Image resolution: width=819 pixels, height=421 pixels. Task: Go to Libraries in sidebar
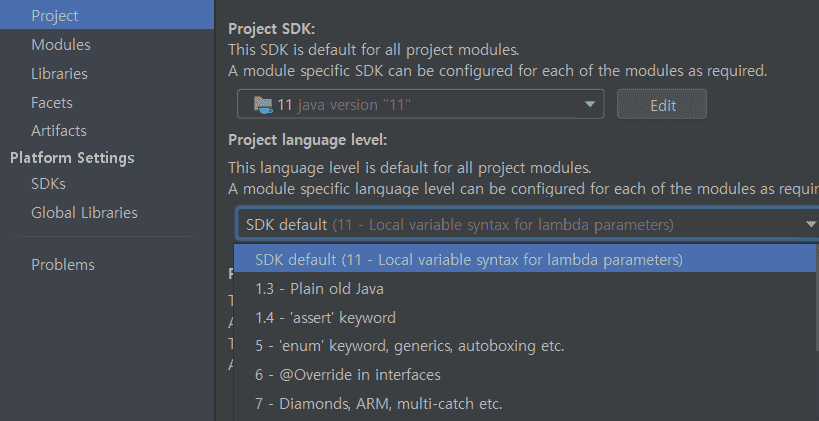[x=59, y=73]
